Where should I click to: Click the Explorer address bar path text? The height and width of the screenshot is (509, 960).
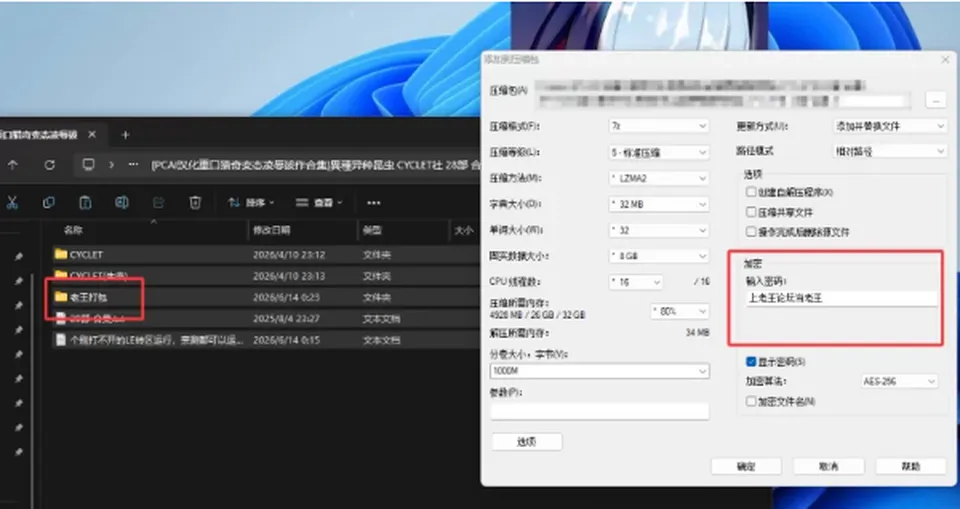(315, 165)
